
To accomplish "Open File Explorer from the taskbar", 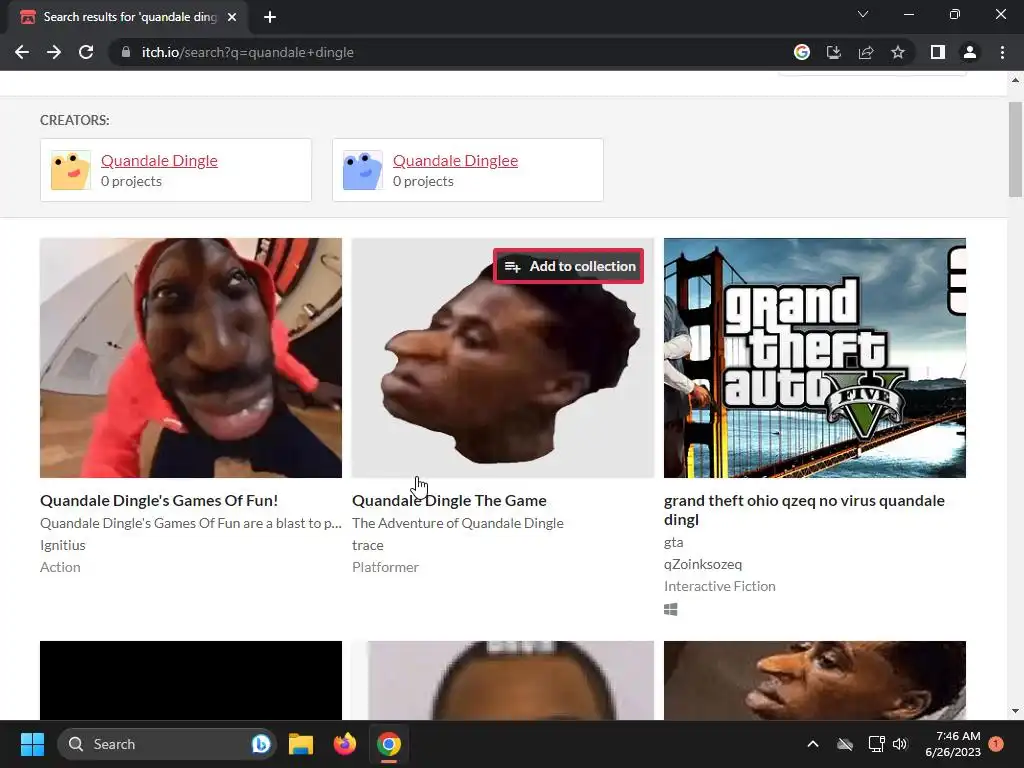I will click(x=301, y=744).
